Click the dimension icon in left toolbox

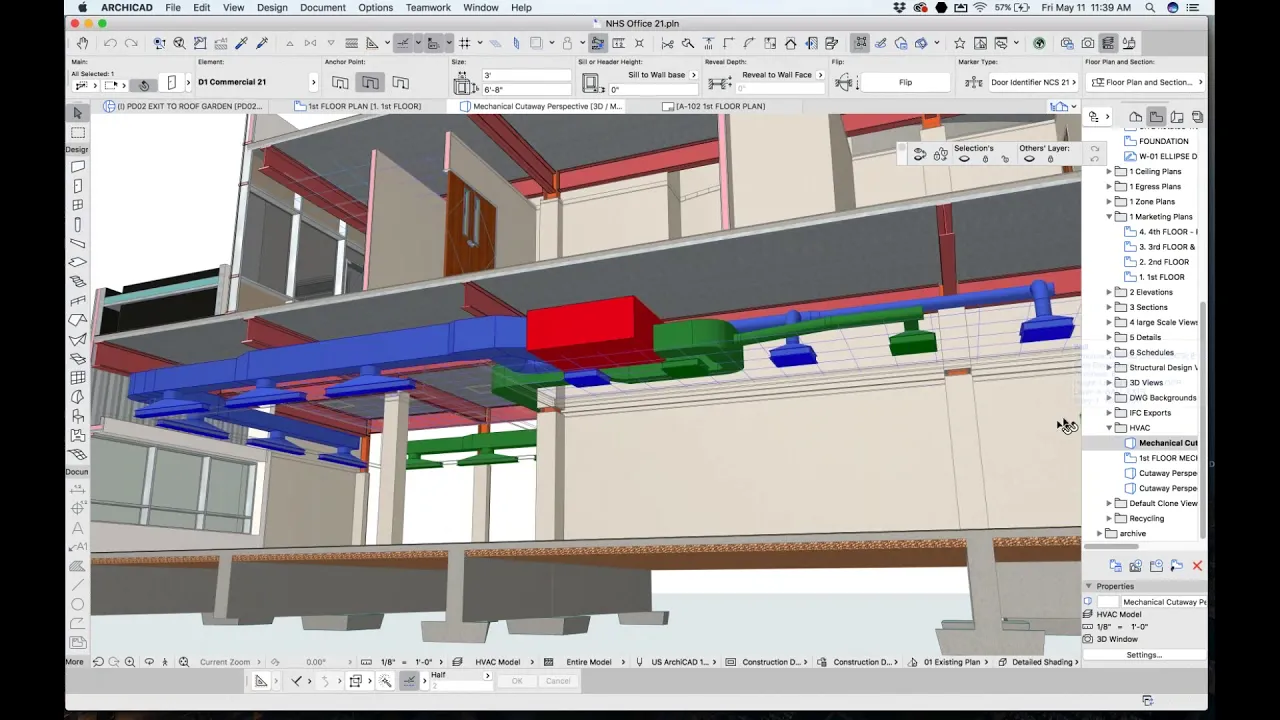[x=78, y=490]
